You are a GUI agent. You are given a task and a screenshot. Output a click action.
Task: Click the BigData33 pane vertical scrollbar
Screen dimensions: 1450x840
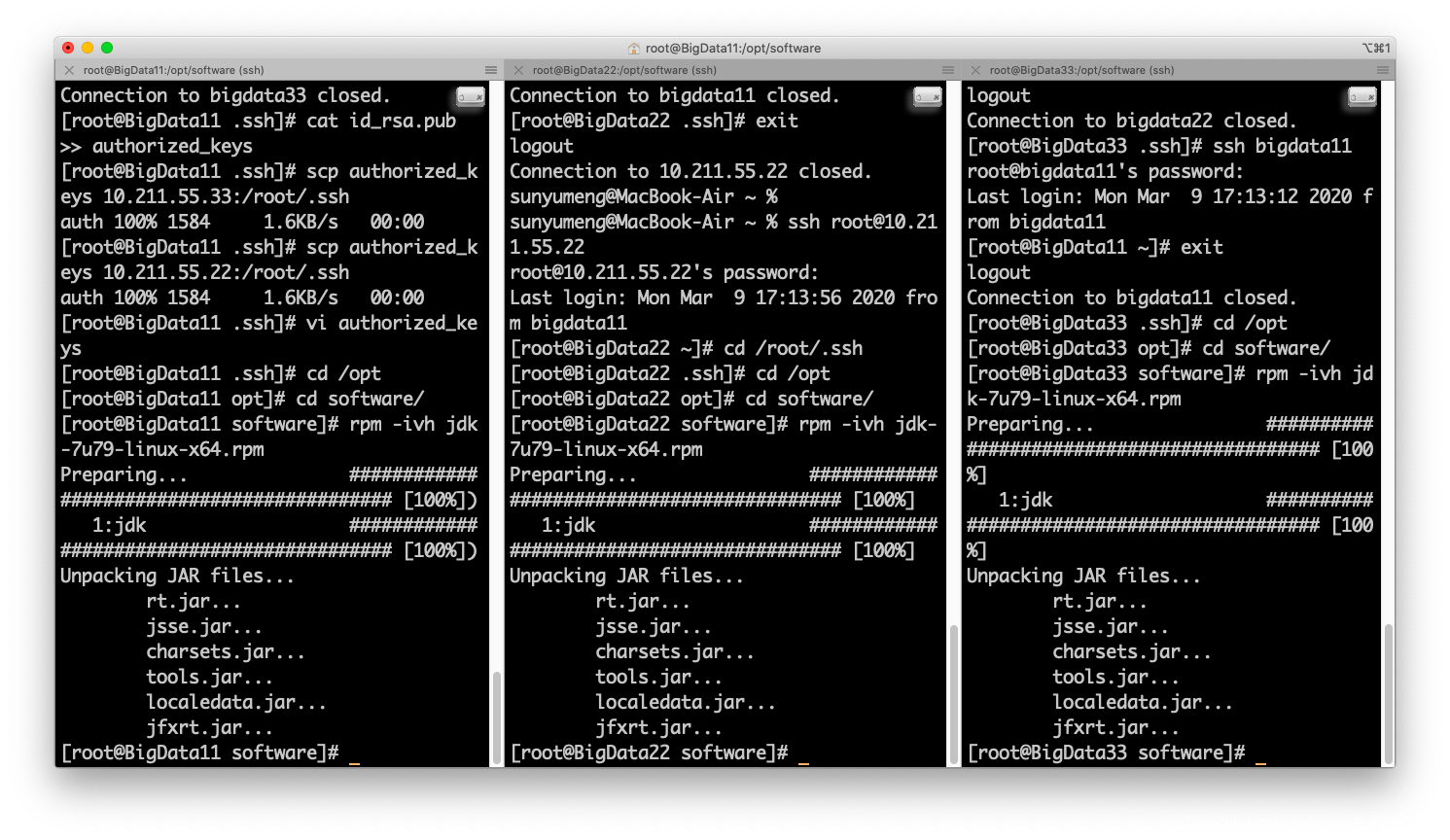(1388, 694)
